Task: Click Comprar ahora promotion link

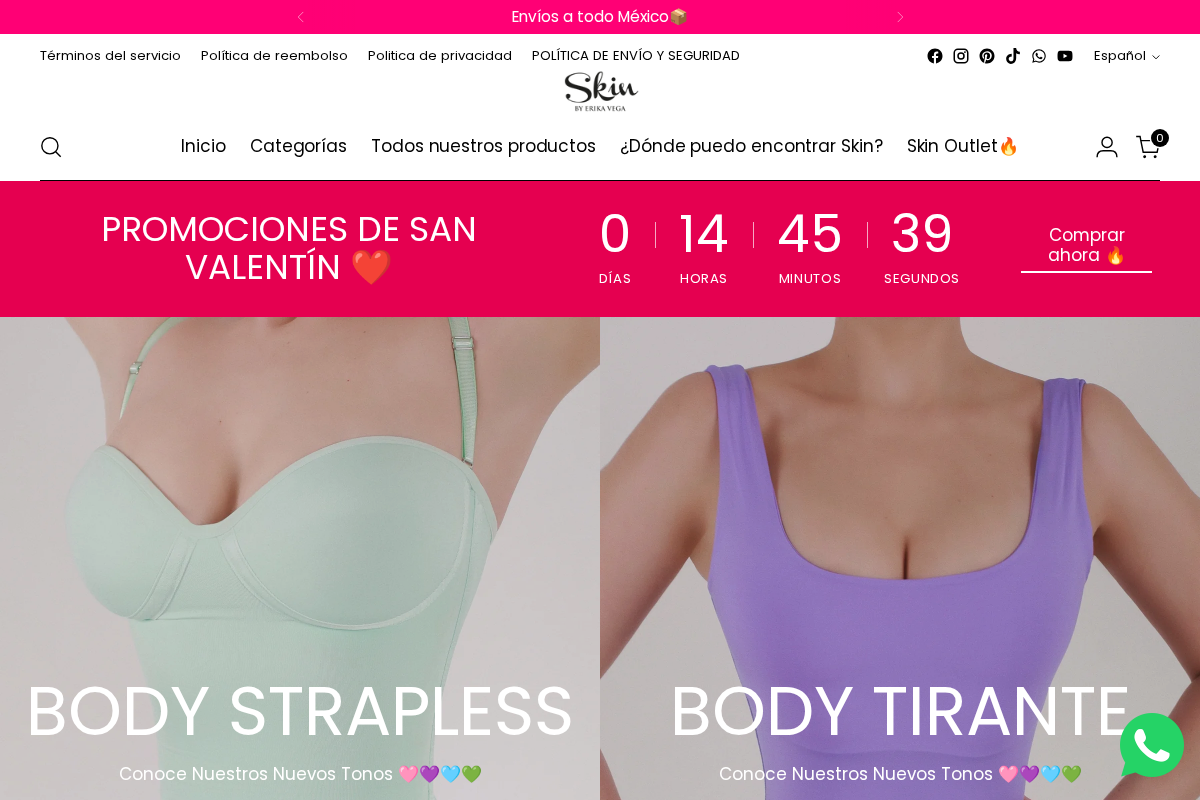Action: [x=1086, y=246]
